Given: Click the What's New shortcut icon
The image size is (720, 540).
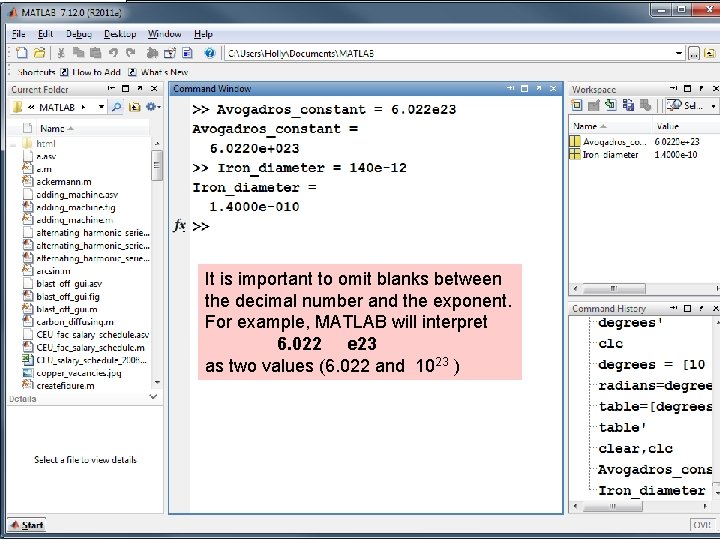Looking at the screenshot, I should pyautogui.click(x=132, y=72).
